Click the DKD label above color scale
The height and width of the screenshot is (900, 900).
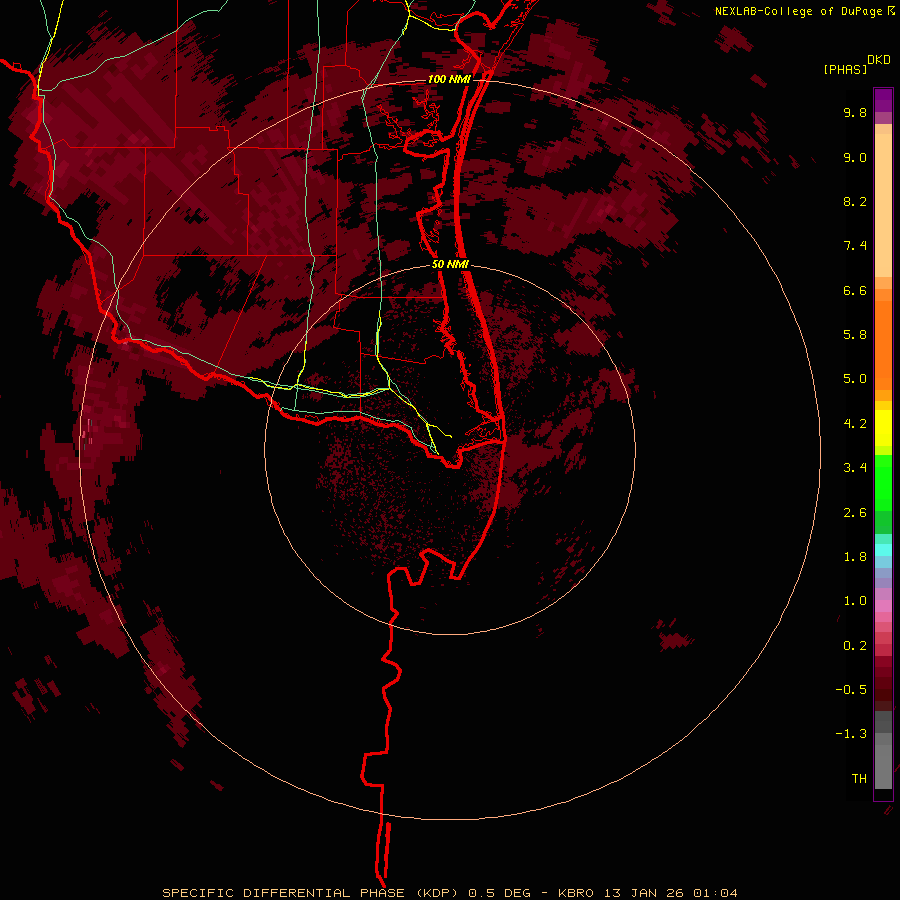click(879, 60)
